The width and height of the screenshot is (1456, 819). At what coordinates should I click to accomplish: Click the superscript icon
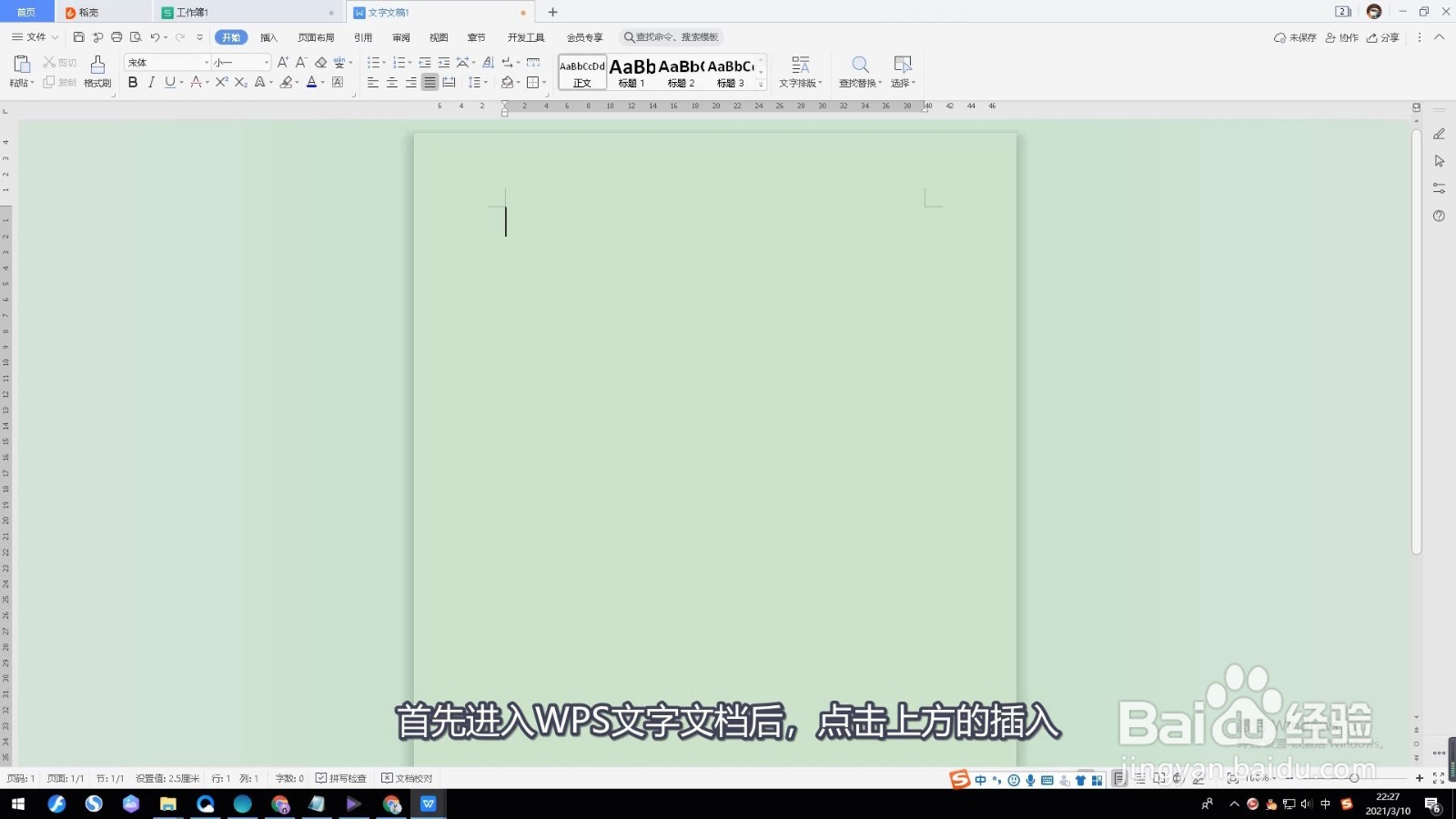223,83
